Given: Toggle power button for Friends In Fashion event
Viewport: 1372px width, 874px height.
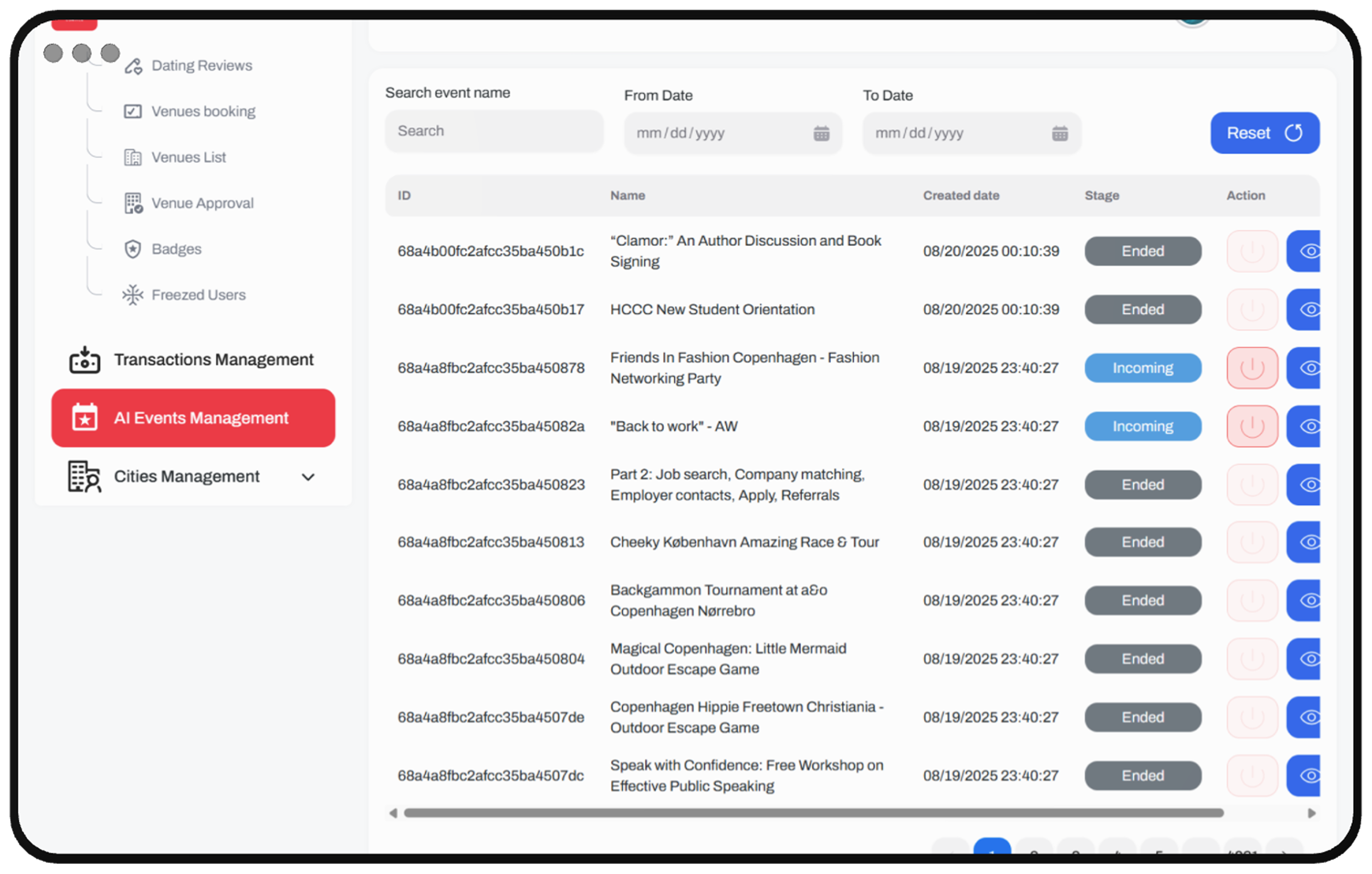Looking at the screenshot, I should [x=1252, y=368].
